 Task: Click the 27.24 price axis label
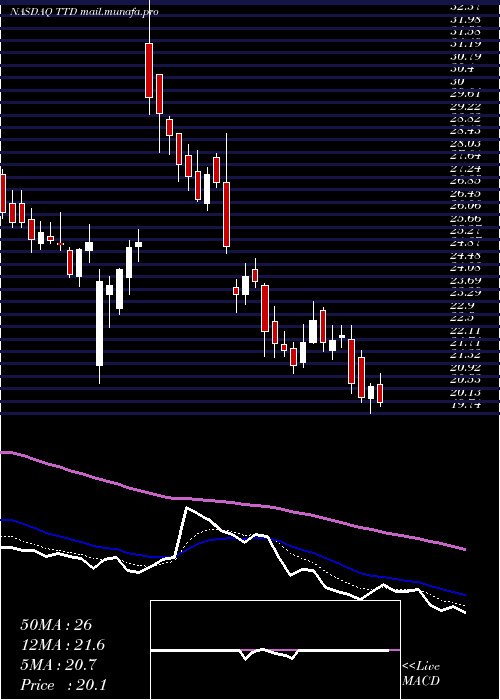(466, 169)
